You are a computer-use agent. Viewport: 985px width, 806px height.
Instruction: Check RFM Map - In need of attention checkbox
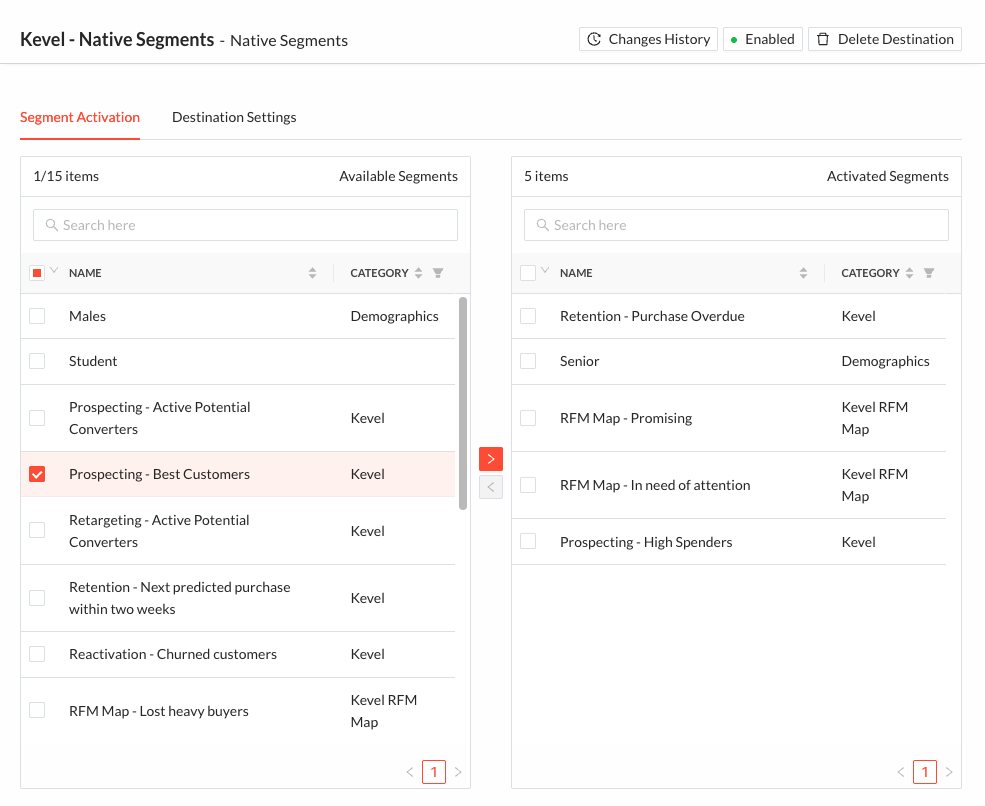(528, 485)
